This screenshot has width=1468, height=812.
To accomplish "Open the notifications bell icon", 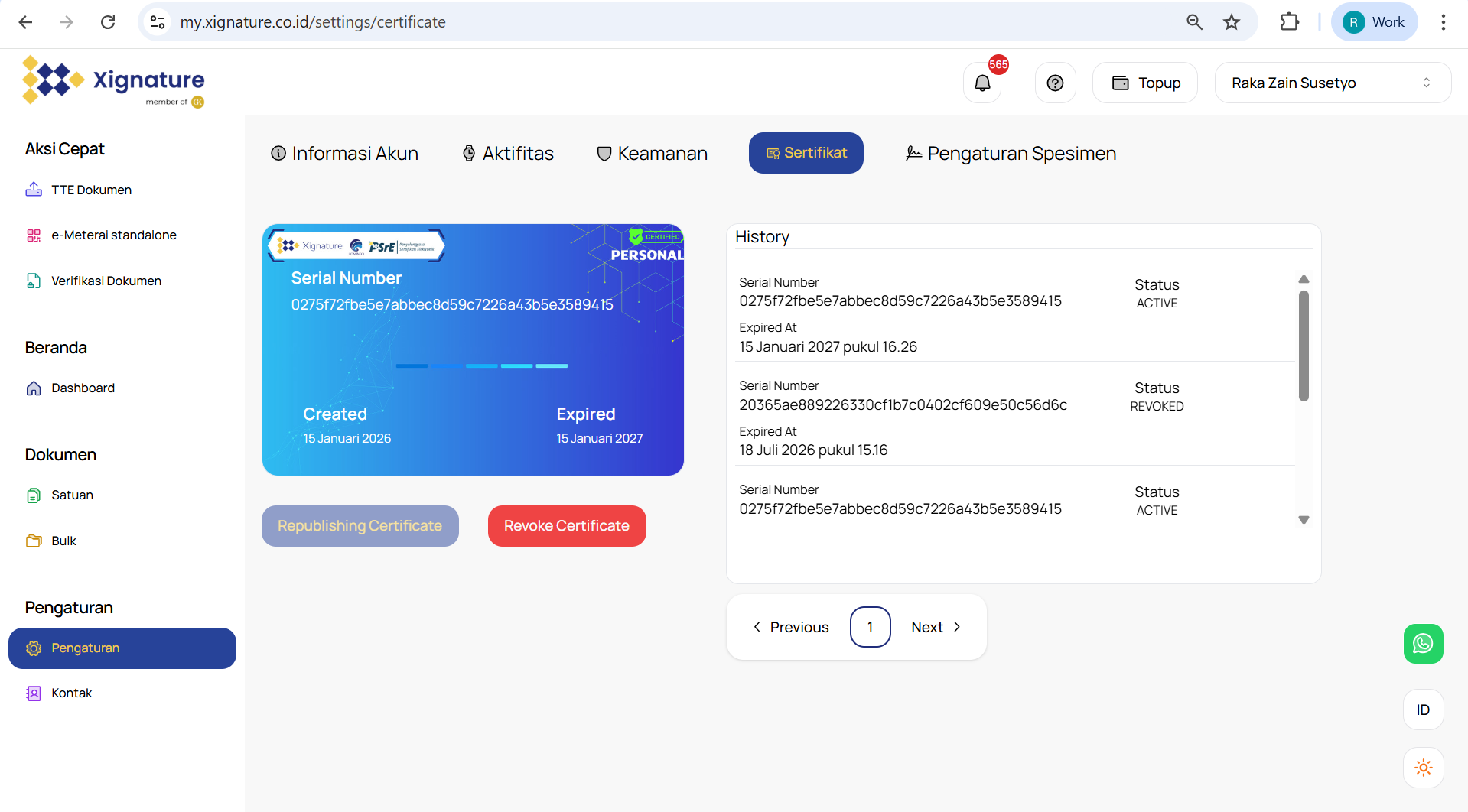I will point(982,83).
